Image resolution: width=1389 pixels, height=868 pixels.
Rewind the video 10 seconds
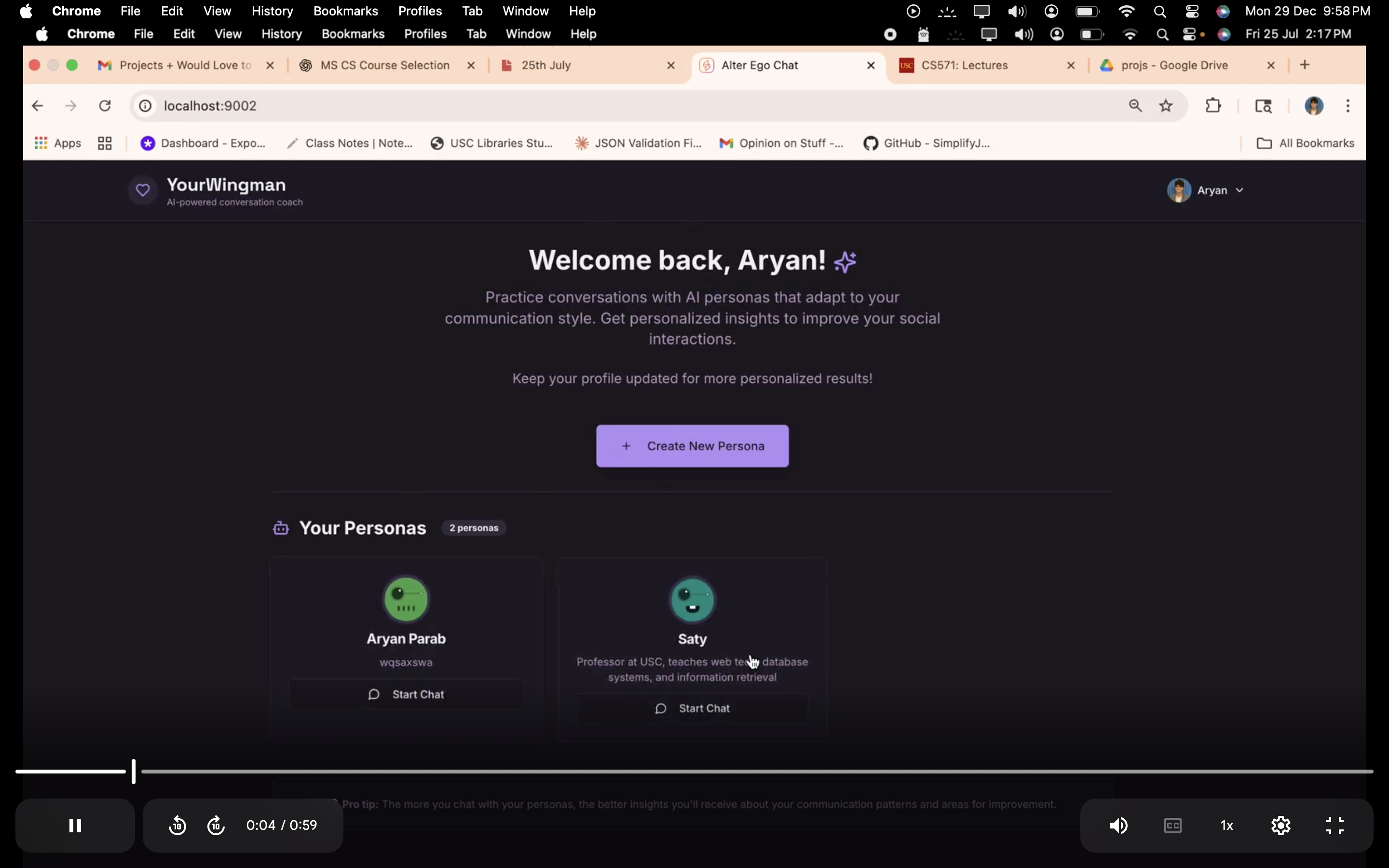point(177,826)
